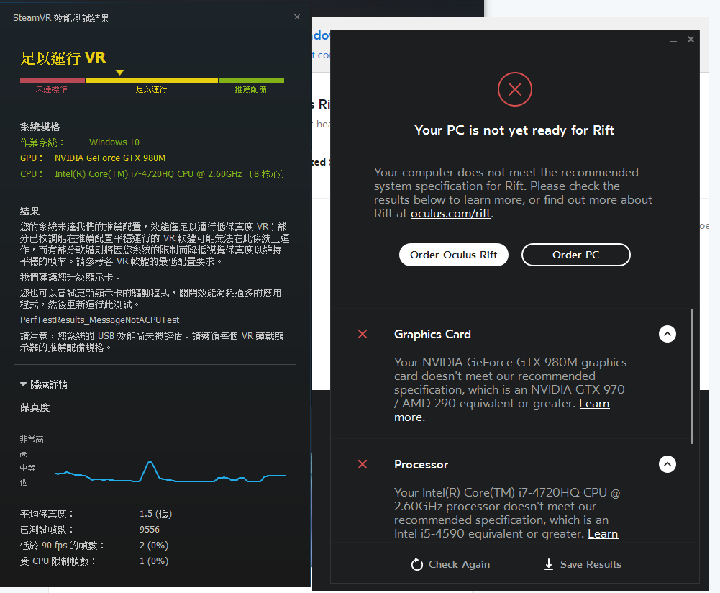Click the fidelity line graph in SteamVR

pos(170,472)
